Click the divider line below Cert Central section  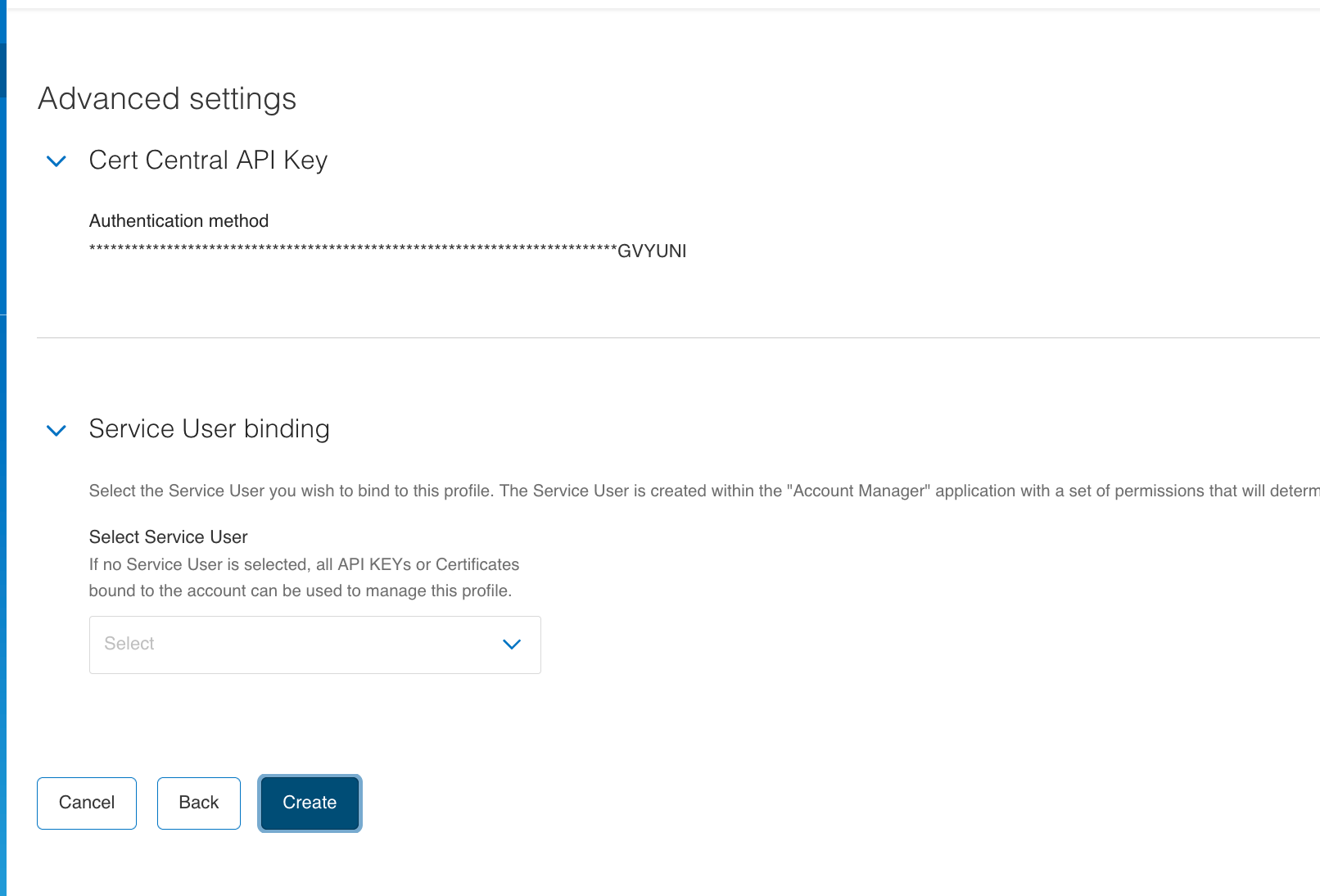pyautogui.click(x=655, y=337)
